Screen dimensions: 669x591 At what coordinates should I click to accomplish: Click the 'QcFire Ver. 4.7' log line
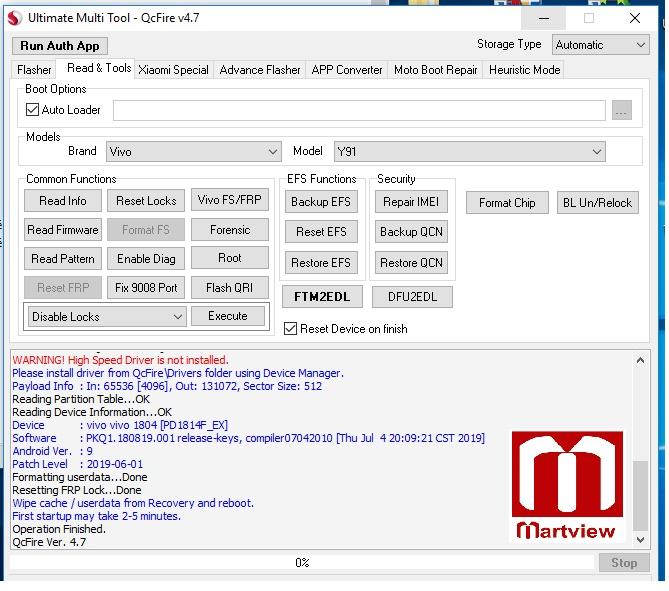49,542
